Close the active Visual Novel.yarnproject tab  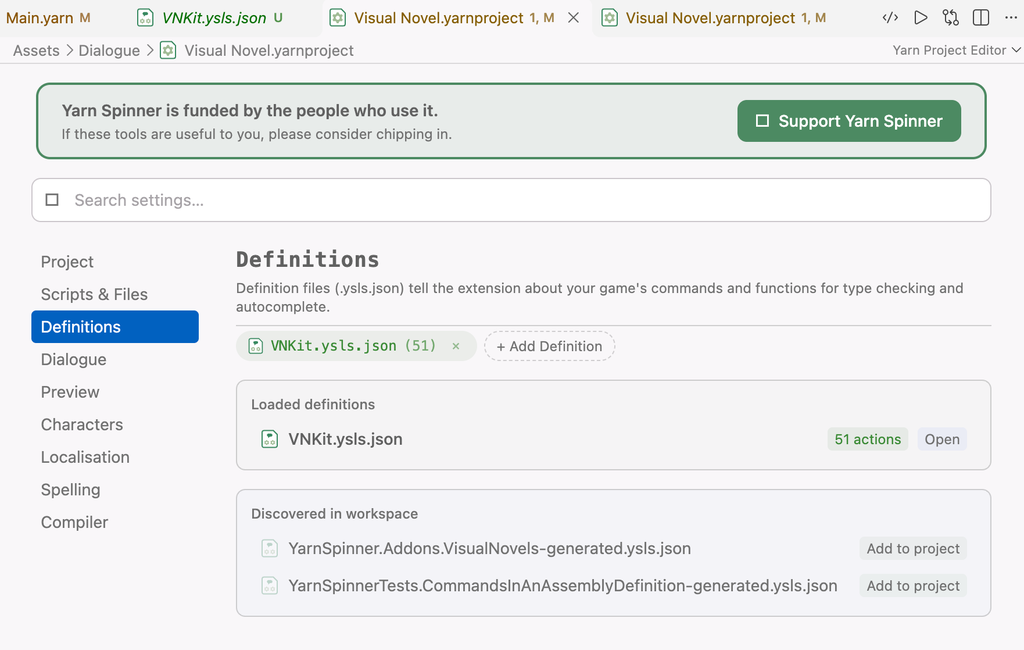(573, 18)
